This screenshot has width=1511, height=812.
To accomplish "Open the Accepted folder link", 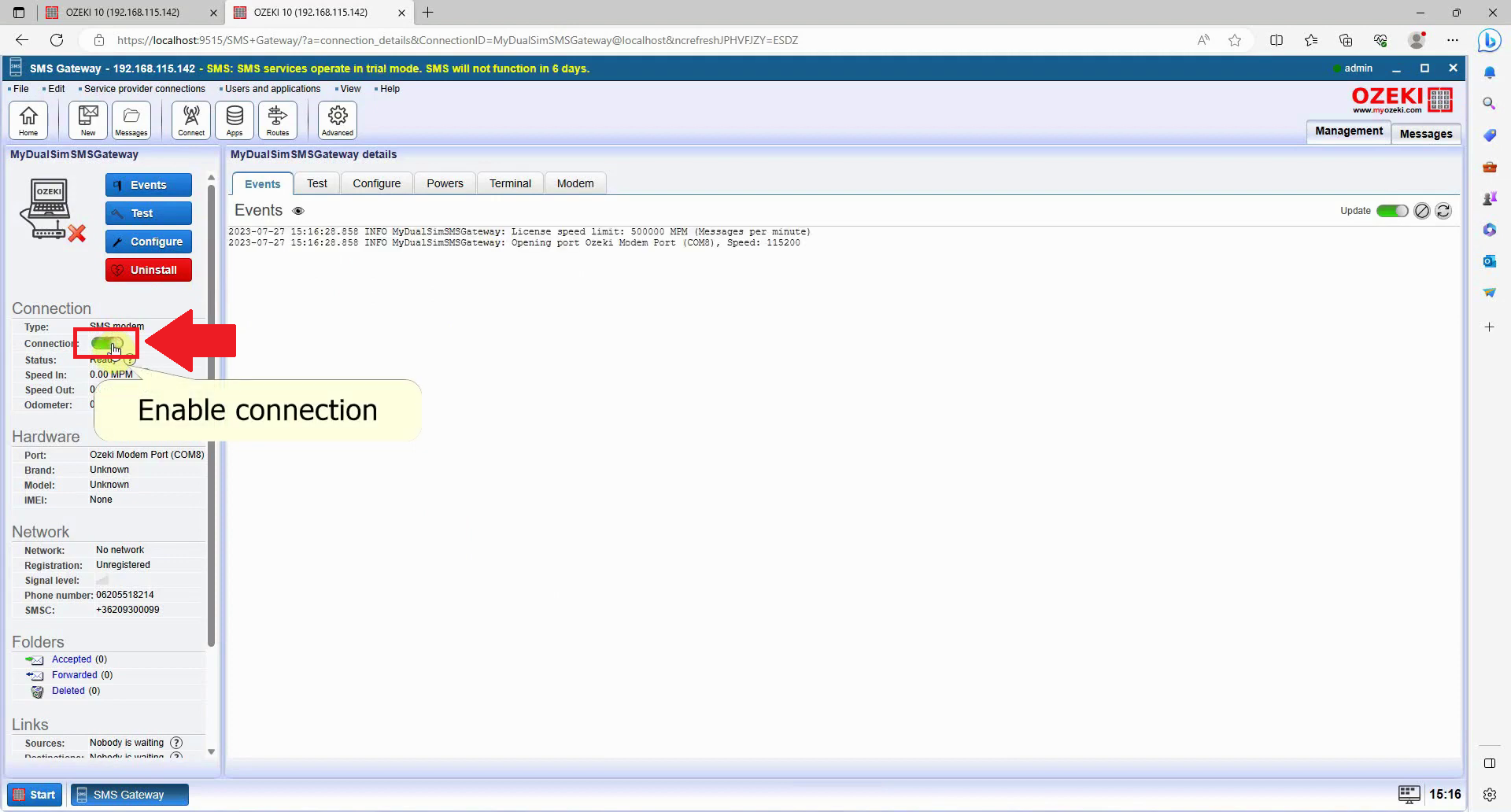I will [72, 659].
